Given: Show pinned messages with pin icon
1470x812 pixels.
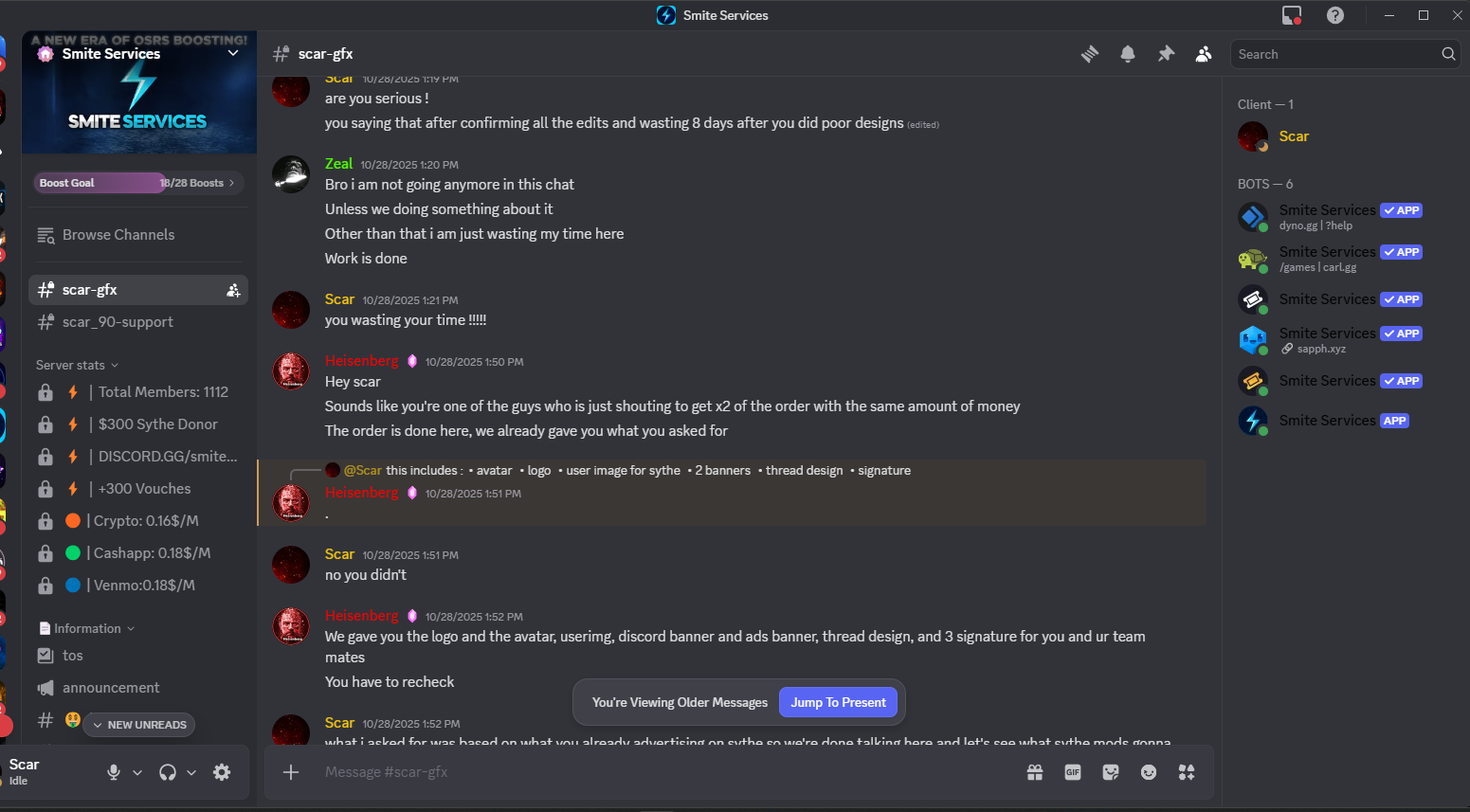Looking at the screenshot, I should [1166, 54].
